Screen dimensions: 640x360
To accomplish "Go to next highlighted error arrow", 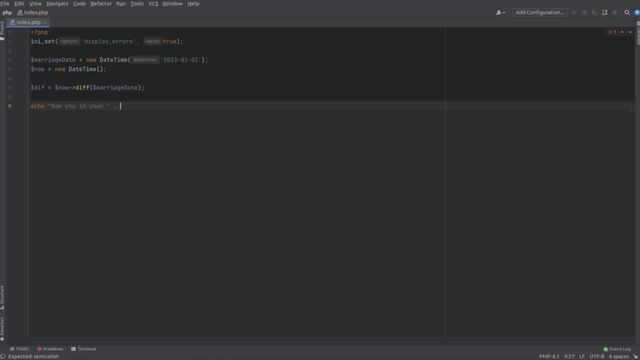I will pyautogui.click(x=630, y=32).
